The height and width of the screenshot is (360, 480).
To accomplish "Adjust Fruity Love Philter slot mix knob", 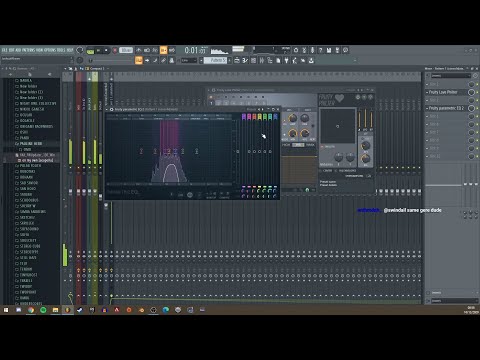I will click(x=471, y=92).
